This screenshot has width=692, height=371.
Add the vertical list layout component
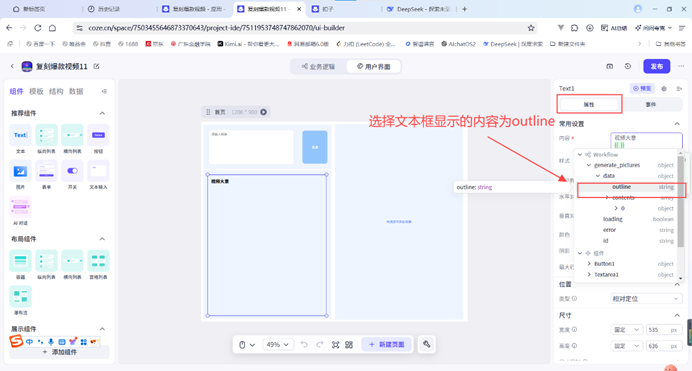tap(46, 261)
